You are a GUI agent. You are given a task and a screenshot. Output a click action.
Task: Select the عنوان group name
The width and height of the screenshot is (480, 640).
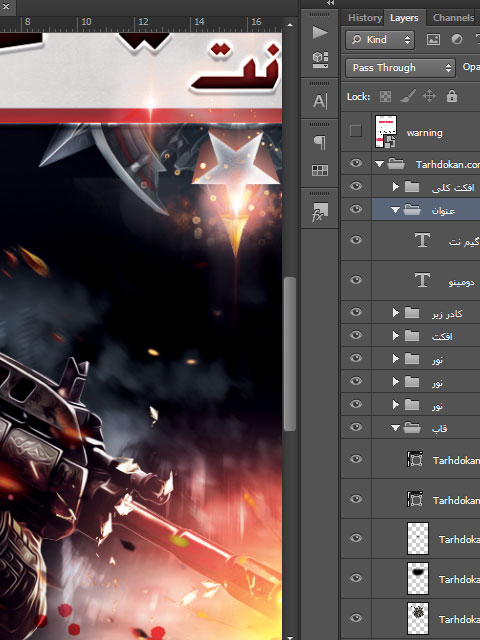point(443,211)
